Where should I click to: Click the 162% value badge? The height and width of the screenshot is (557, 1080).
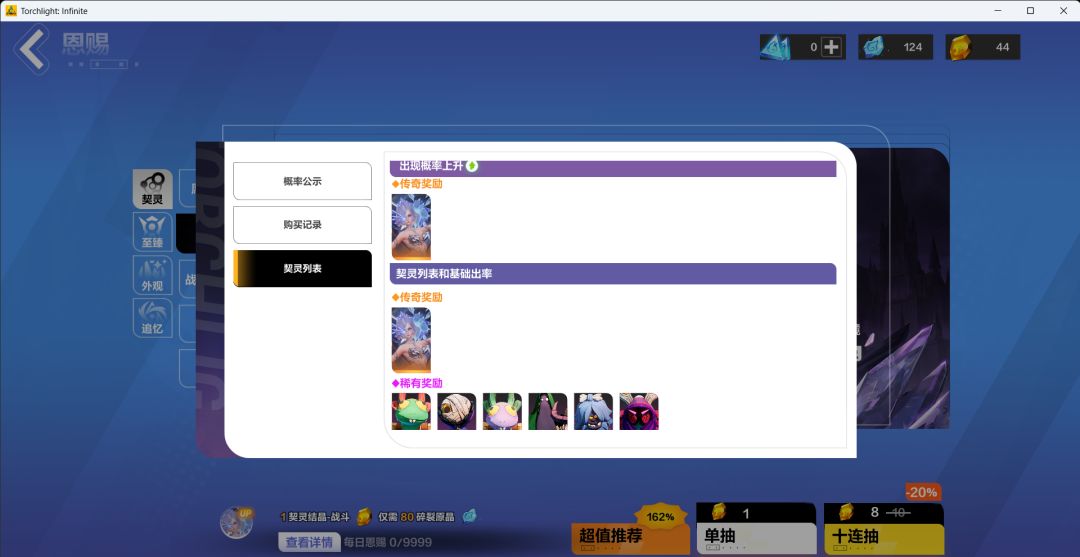coord(661,517)
